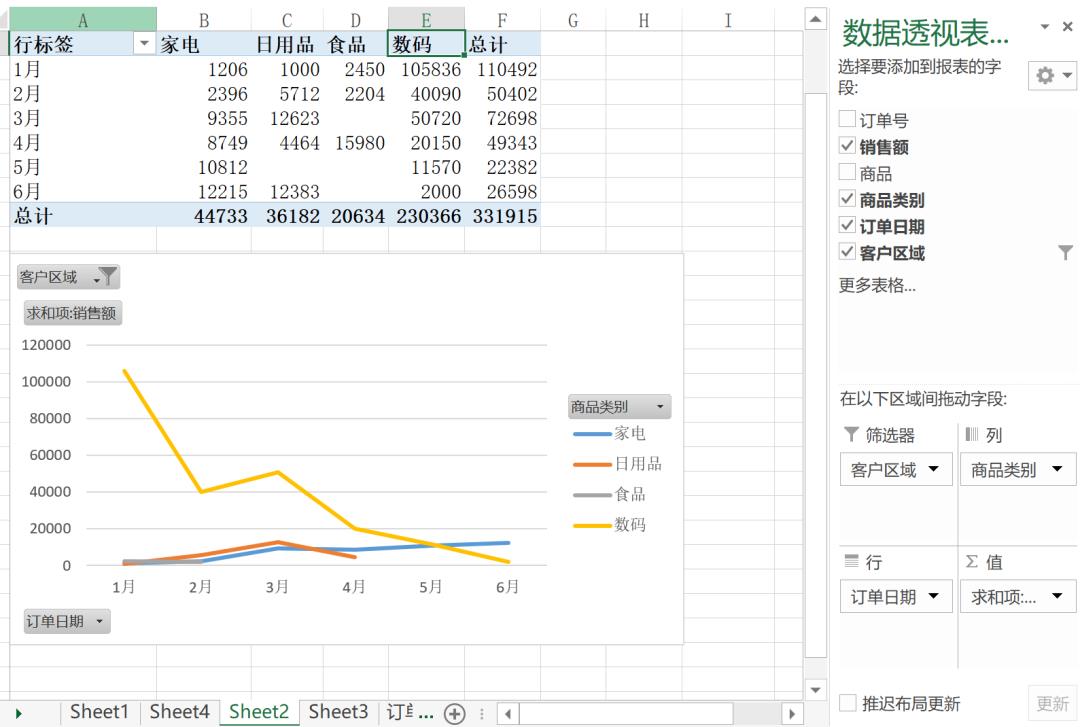Open the task pane options arrow
Screen dimensions: 1080x727
pos(1045,27)
